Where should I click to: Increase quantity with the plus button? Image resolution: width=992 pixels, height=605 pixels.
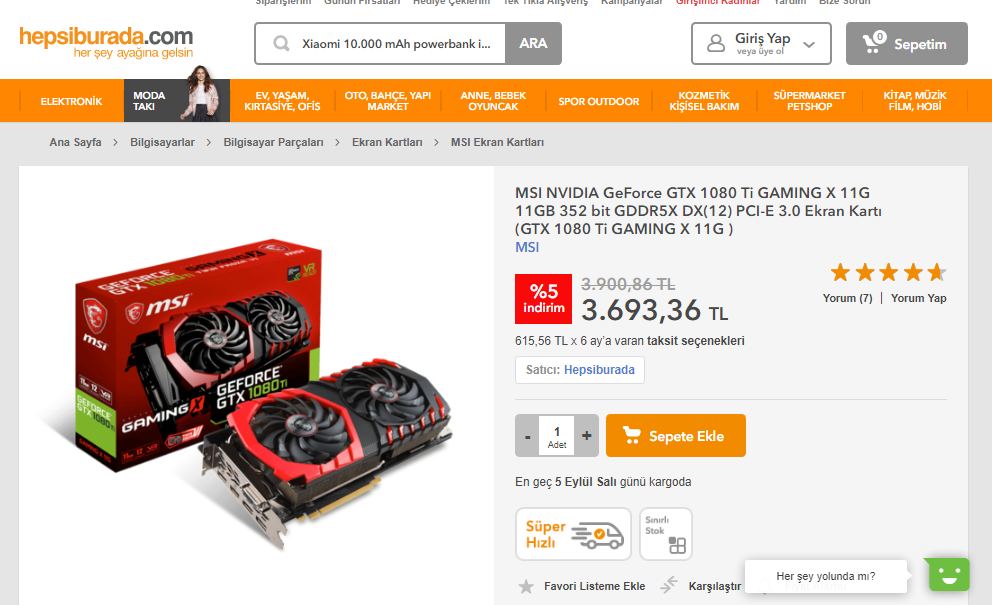coord(586,436)
